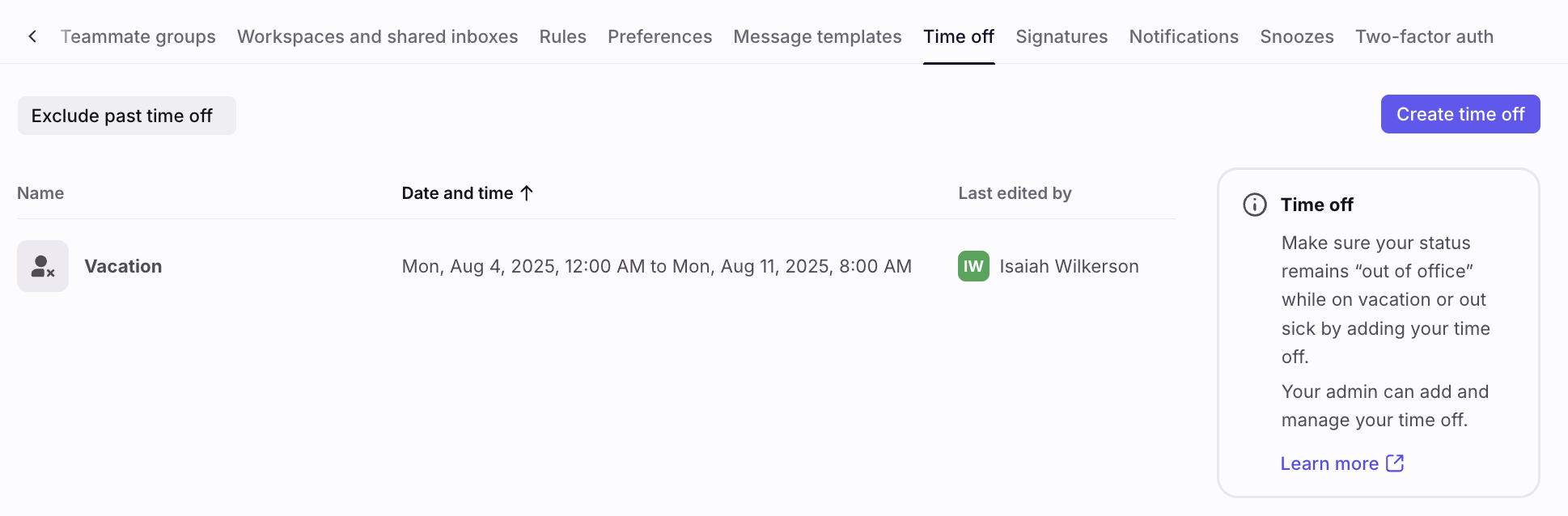Open the Workspaces and shared inboxes tab
The width and height of the screenshot is (1568, 516).
click(378, 36)
